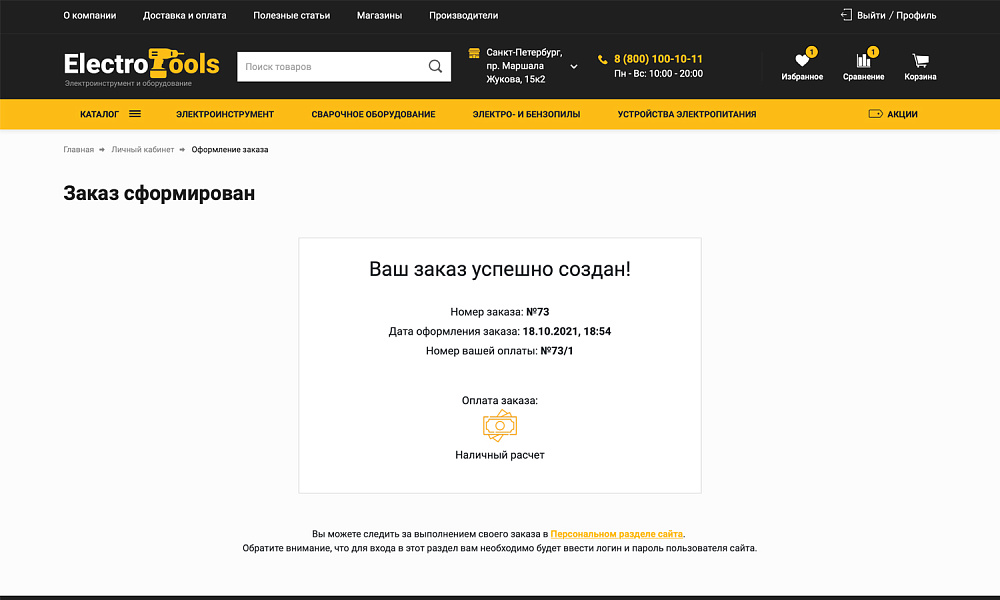Click the phone handset icon

601,59
